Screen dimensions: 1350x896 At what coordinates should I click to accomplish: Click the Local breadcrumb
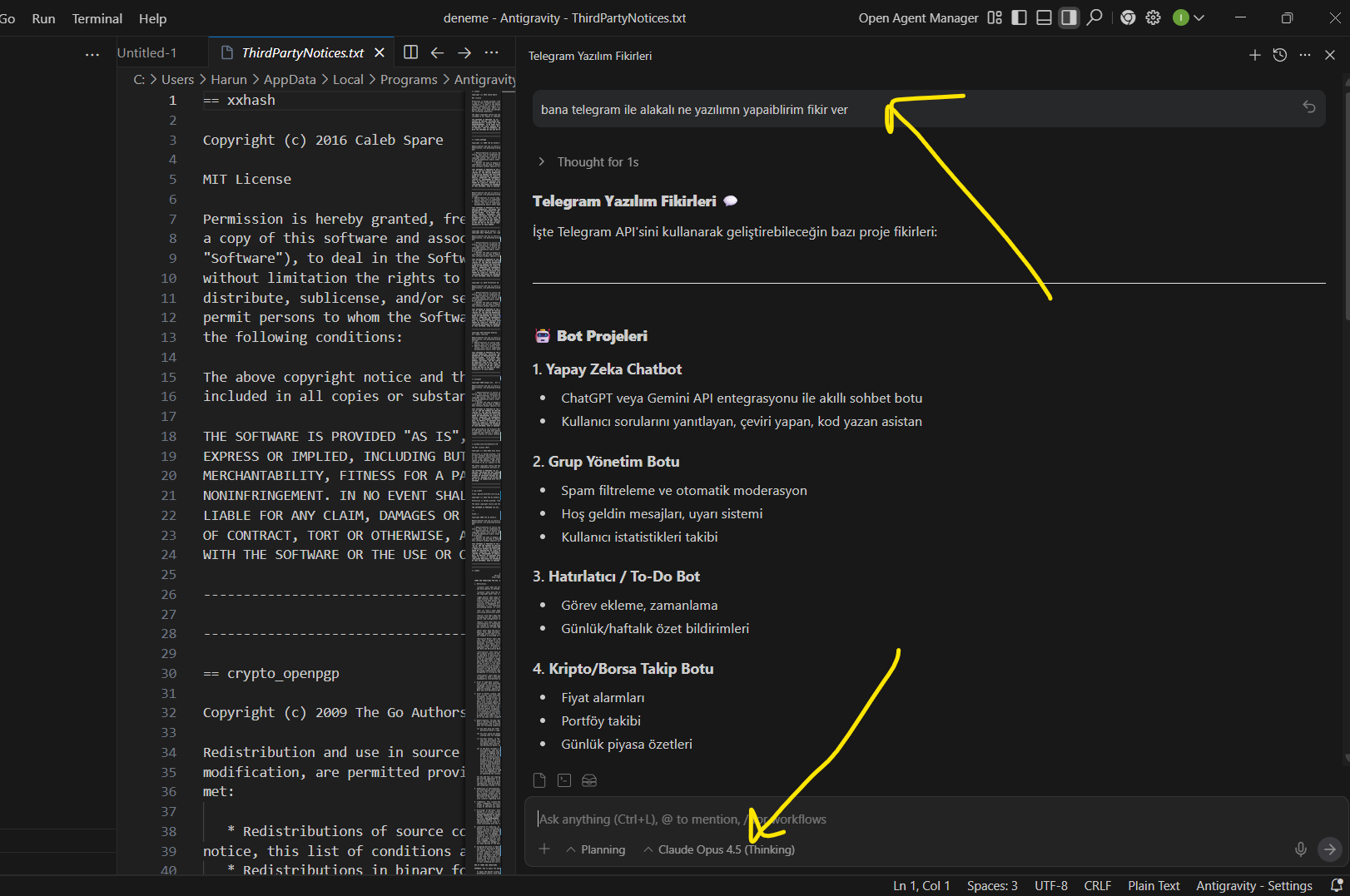click(348, 79)
